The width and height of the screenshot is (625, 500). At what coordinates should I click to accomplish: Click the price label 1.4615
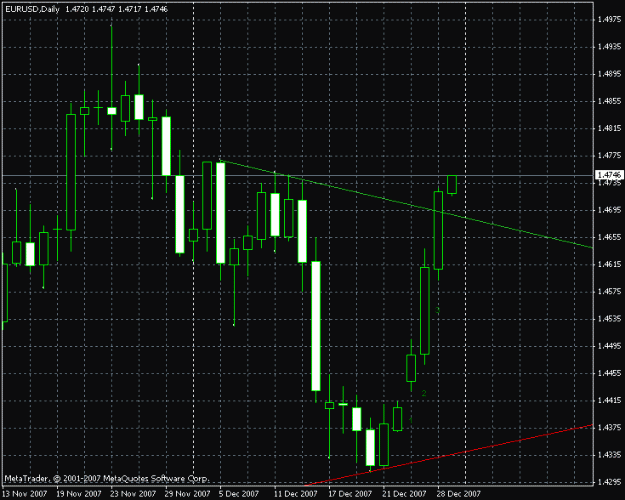click(609, 264)
